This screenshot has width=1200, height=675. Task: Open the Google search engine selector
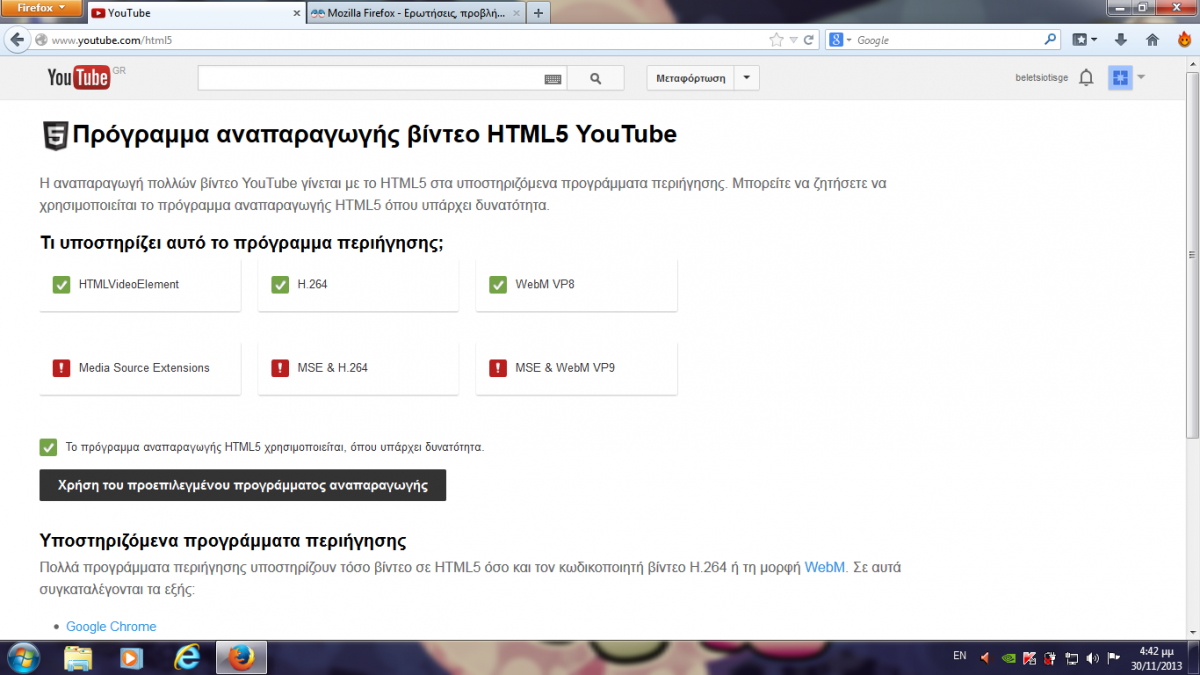pos(840,40)
